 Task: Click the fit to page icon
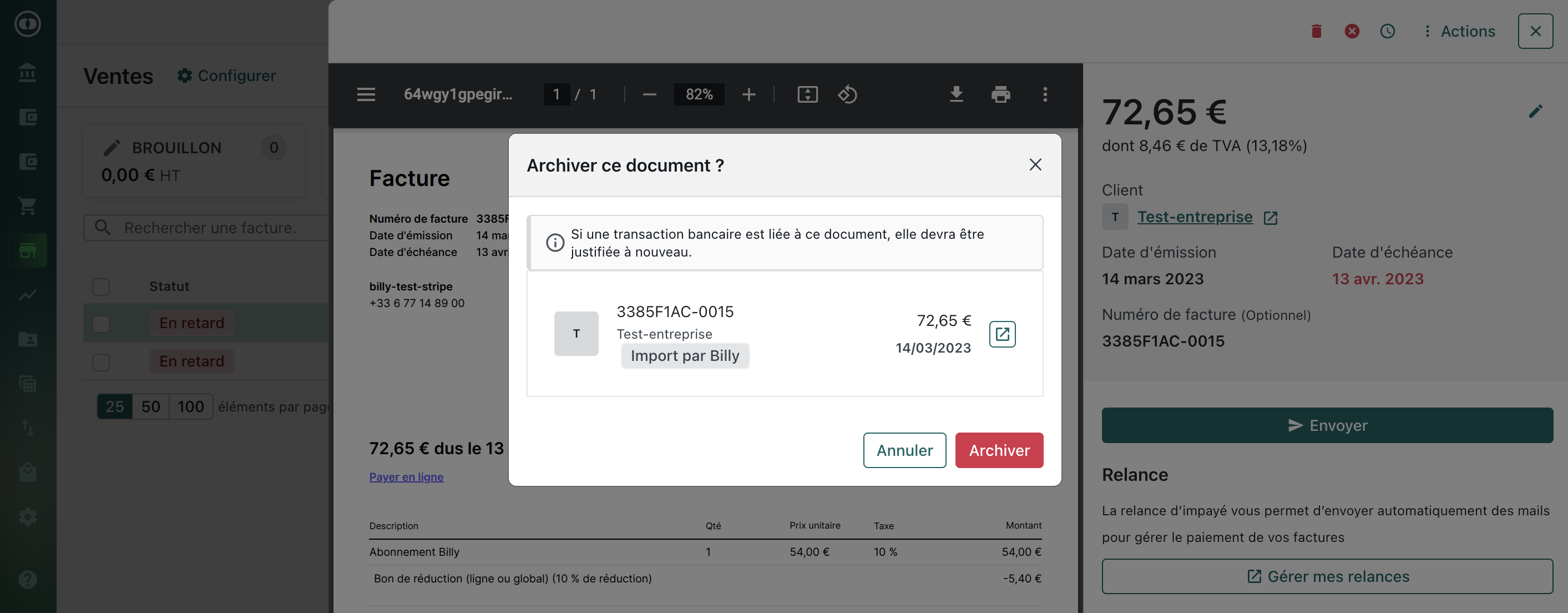(807, 94)
